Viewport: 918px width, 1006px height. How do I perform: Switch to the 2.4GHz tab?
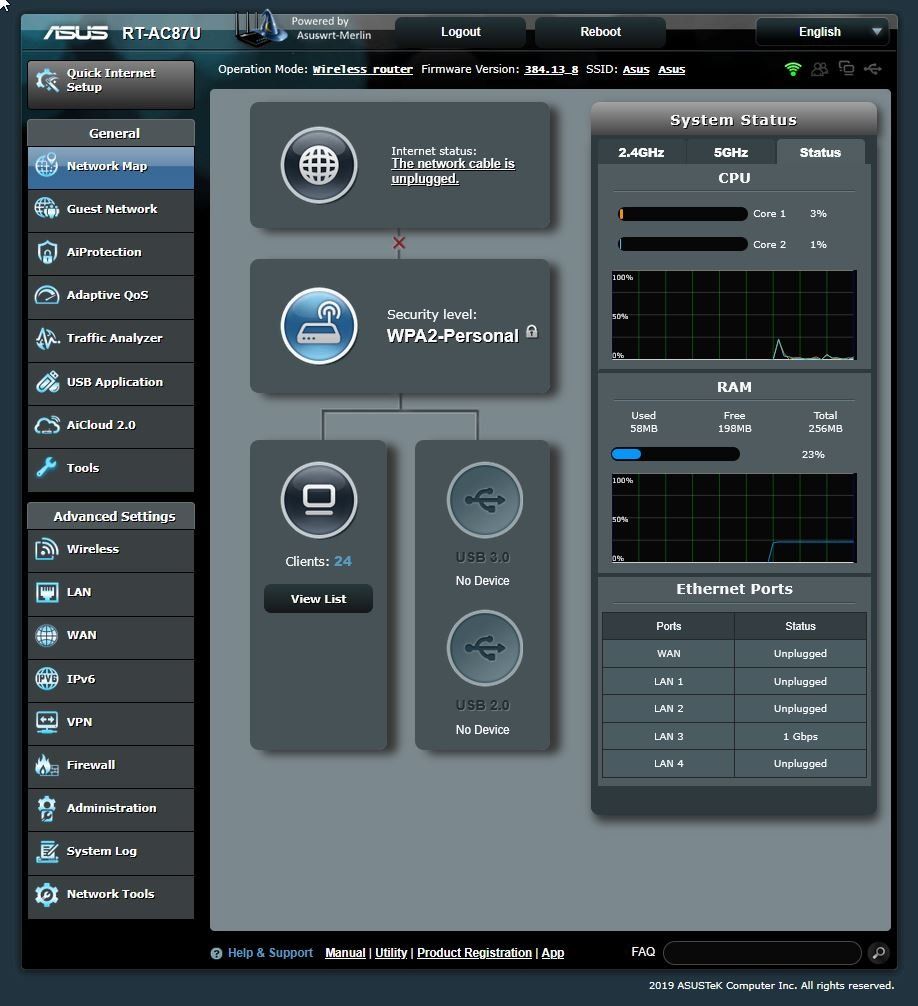(641, 153)
